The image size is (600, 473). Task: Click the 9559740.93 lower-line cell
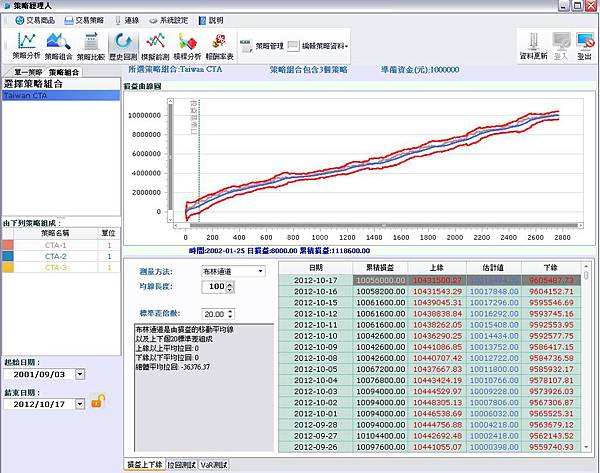pyautogui.click(x=551, y=447)
